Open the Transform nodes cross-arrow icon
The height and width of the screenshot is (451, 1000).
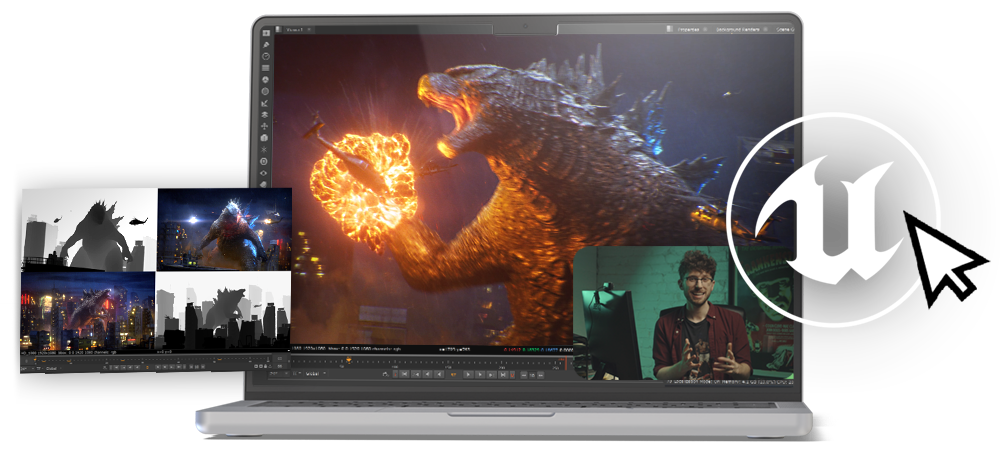coord(265,126)
